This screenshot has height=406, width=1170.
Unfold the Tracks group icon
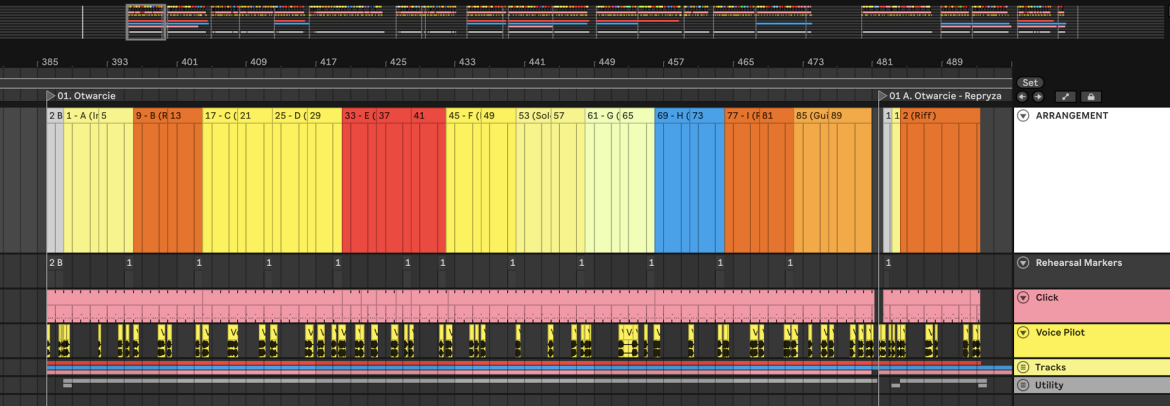(x=1023, y=367)
